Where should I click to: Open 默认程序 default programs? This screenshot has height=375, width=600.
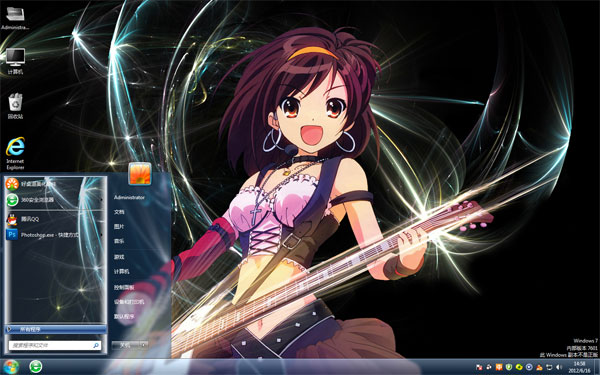pos(124,316)
